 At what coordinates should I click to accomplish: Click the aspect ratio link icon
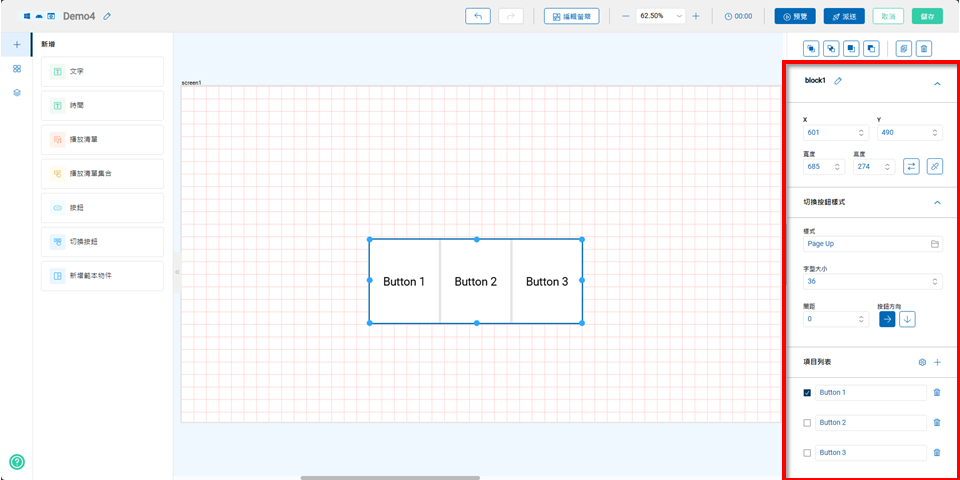(x=934, y=166)
